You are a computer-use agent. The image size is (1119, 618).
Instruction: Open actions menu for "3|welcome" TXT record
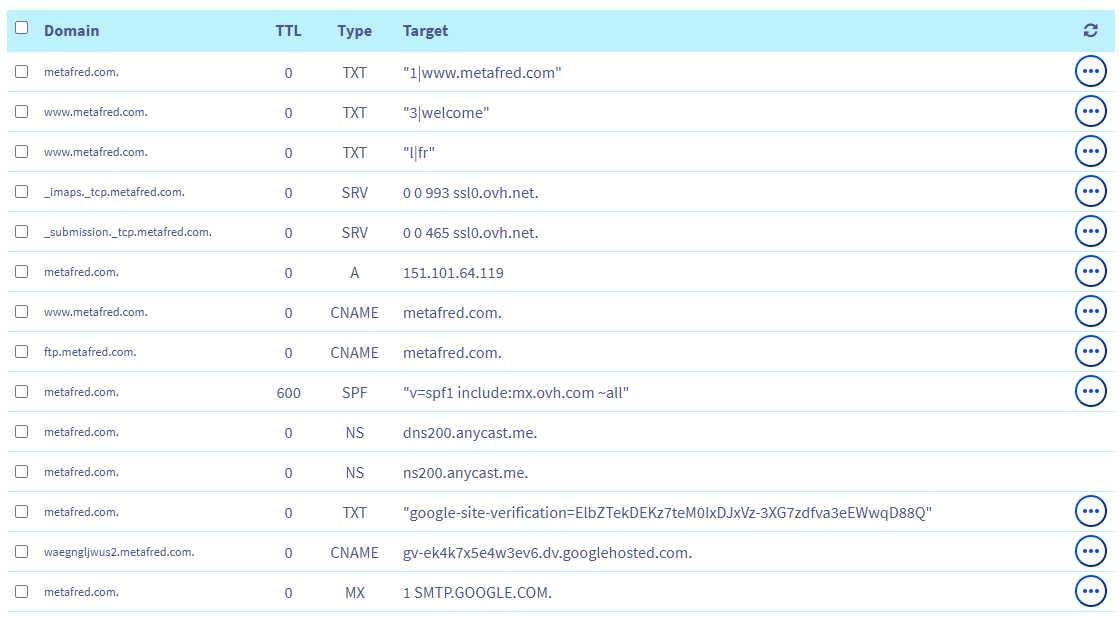coord(1090,112)
